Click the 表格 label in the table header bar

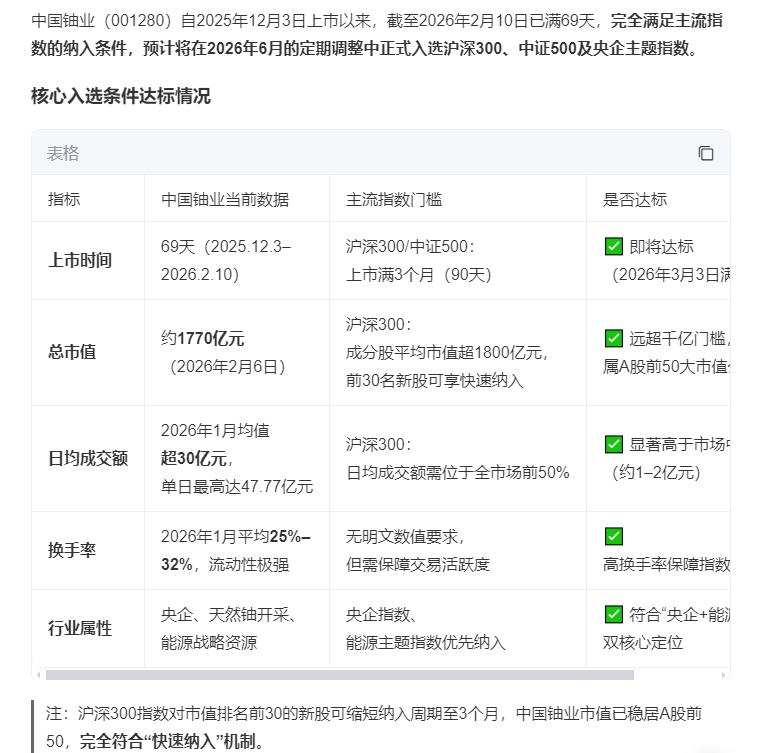pos(63,154)
